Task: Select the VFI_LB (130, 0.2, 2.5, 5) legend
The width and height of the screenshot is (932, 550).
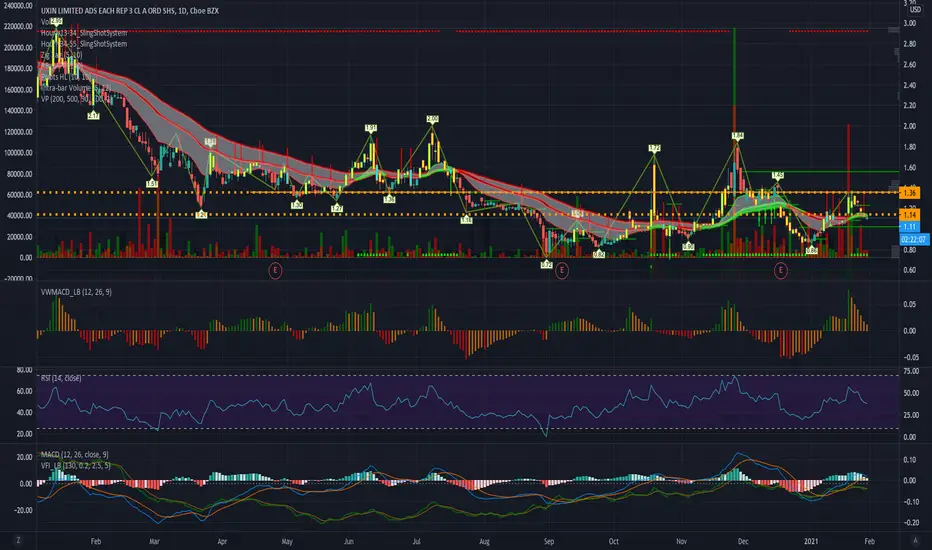Action: tap(75, 465)
